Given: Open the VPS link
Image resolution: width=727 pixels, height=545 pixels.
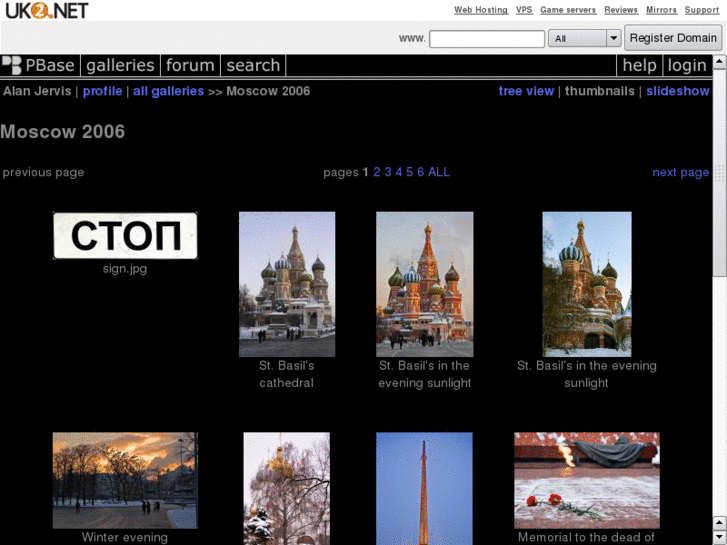Looking at the screenshot, I should pyautogui.click(x=524, y=10).
